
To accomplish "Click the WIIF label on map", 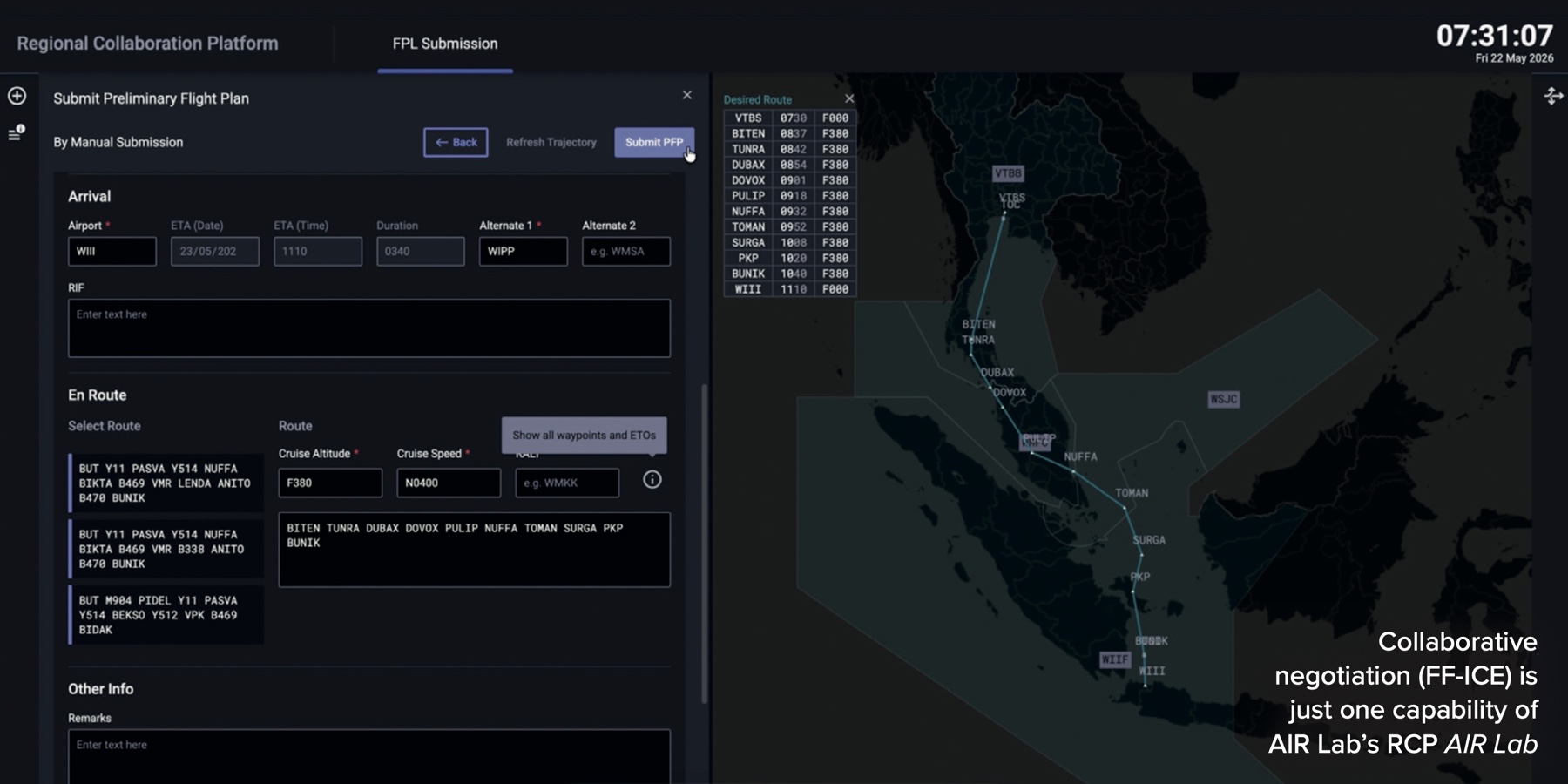I will point(1115,659).
